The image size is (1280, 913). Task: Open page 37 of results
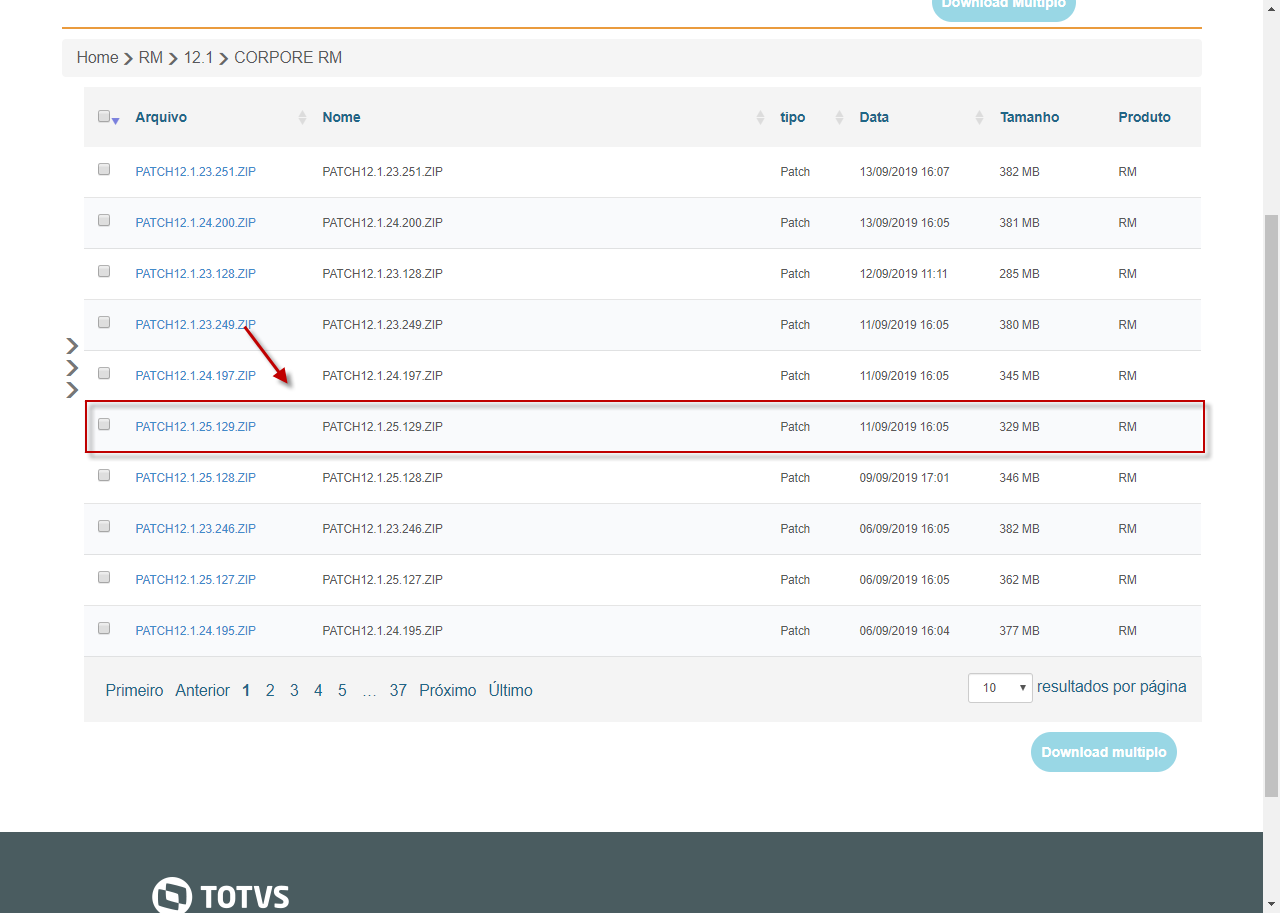click(398, 691)
